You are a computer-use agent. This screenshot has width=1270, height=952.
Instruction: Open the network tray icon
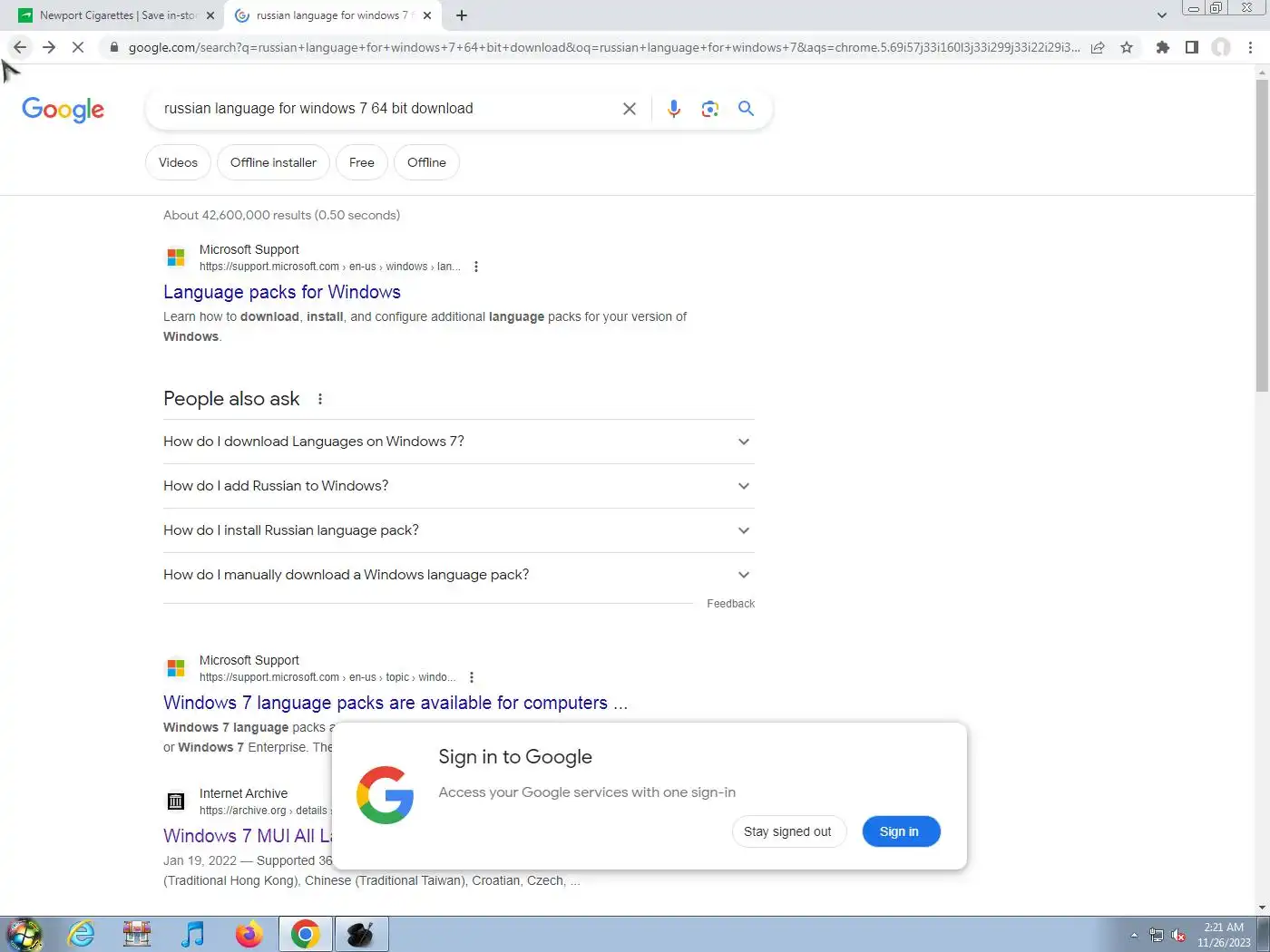(x=1157, y=936)
